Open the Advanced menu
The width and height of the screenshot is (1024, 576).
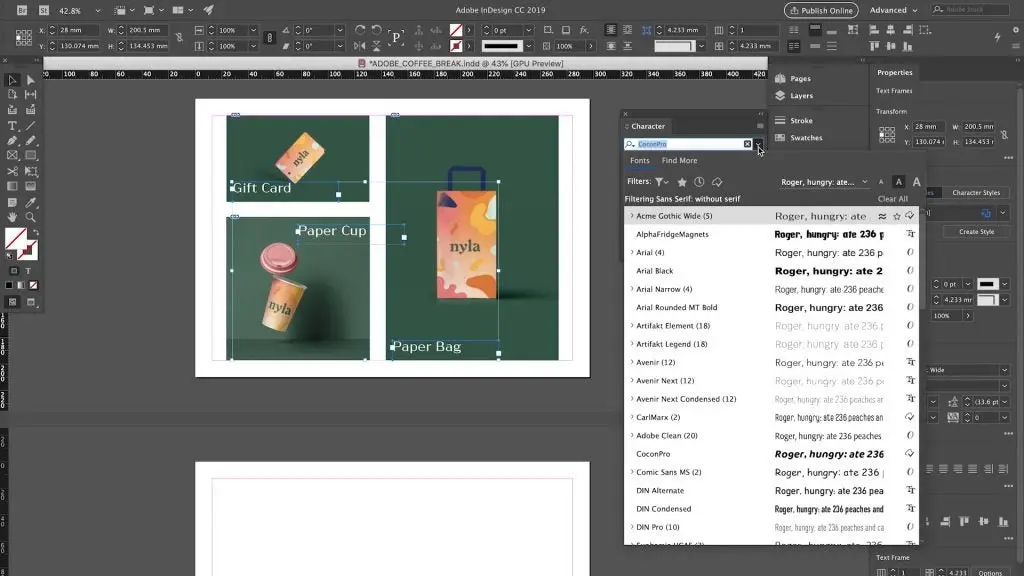point(890,10)
